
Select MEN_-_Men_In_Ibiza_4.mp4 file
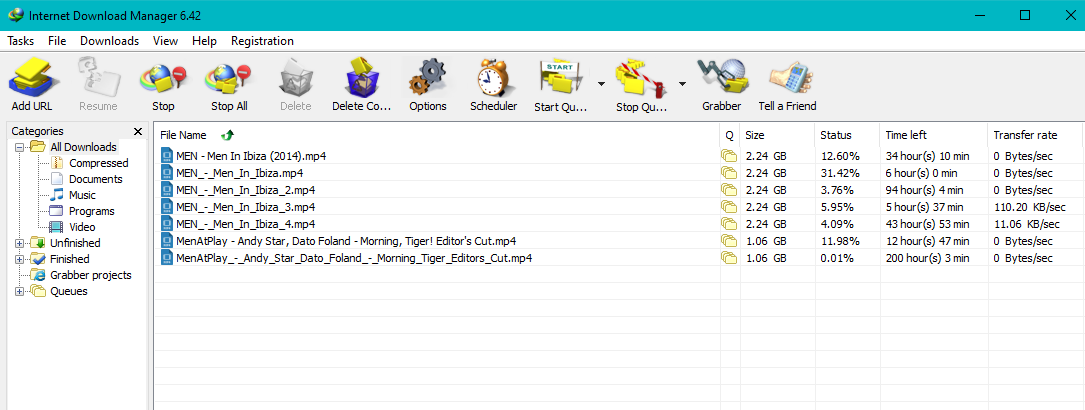pos(246,224)
